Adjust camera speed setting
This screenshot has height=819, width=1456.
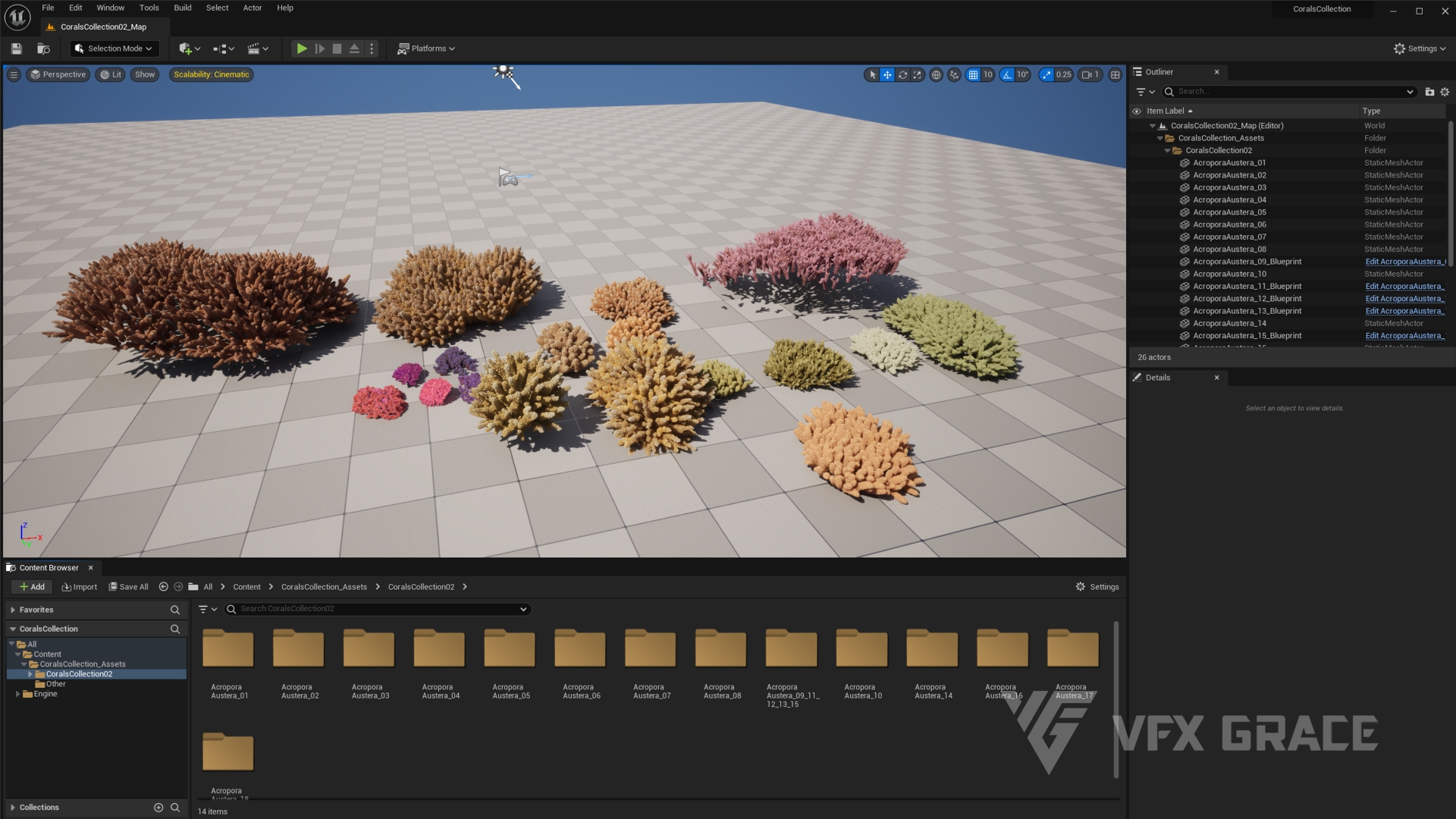coord(1090,74)
